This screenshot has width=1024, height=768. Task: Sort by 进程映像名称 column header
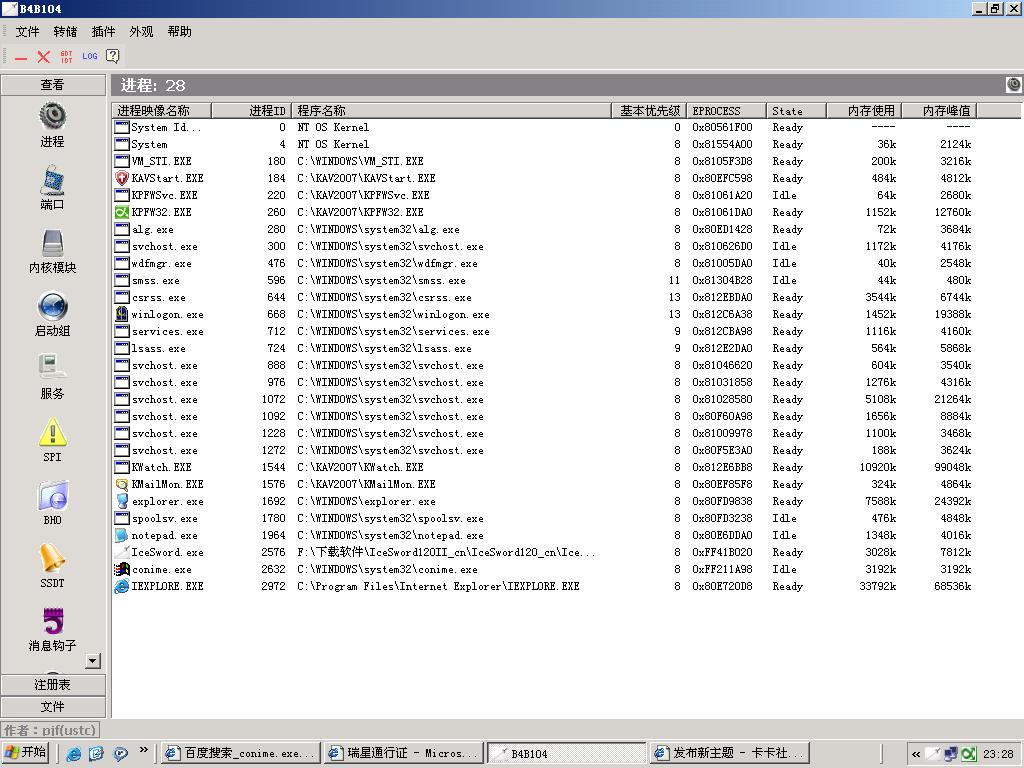(162, 110)
